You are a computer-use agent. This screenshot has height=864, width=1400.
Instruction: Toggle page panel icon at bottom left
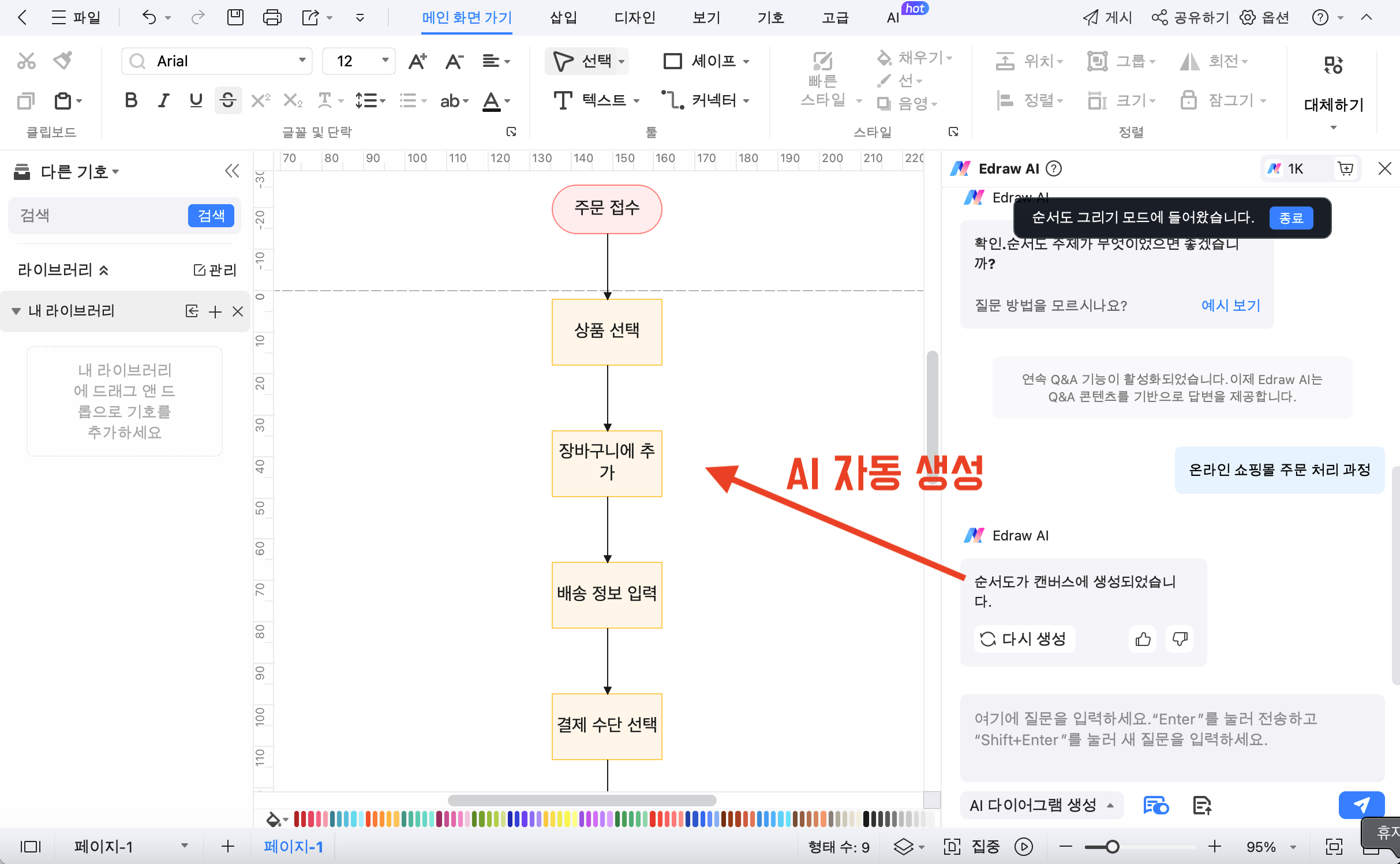tap(31, 847)
